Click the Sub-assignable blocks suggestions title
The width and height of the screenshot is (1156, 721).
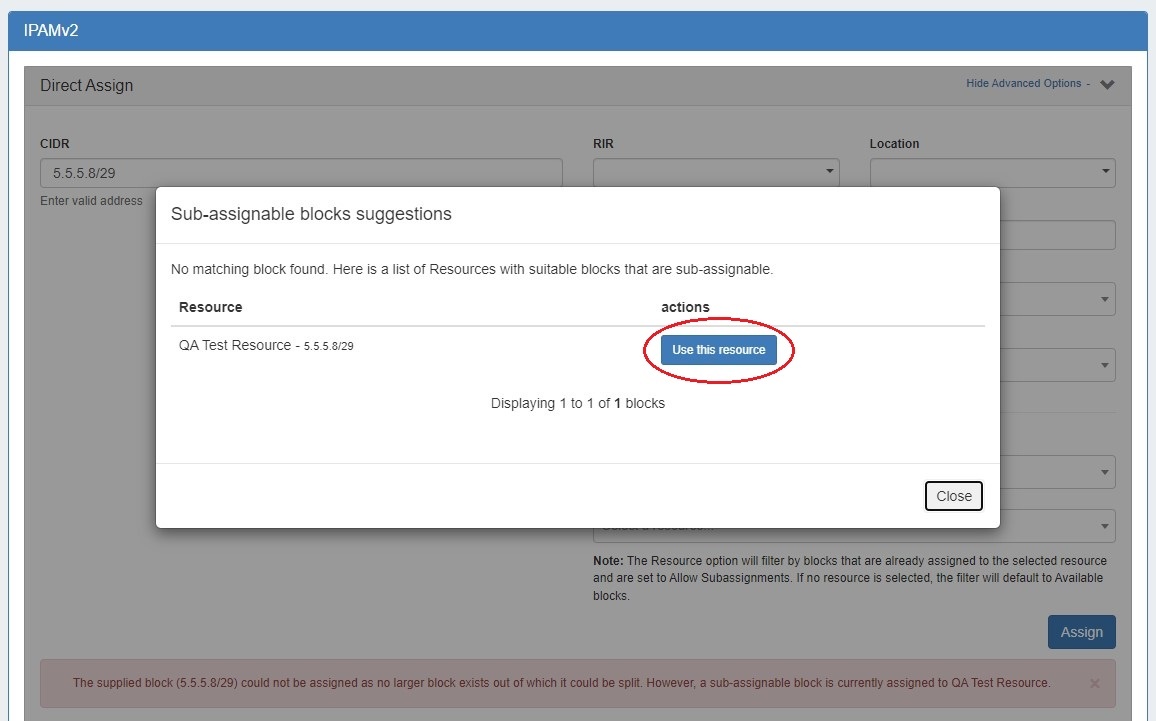click(311, 214)
